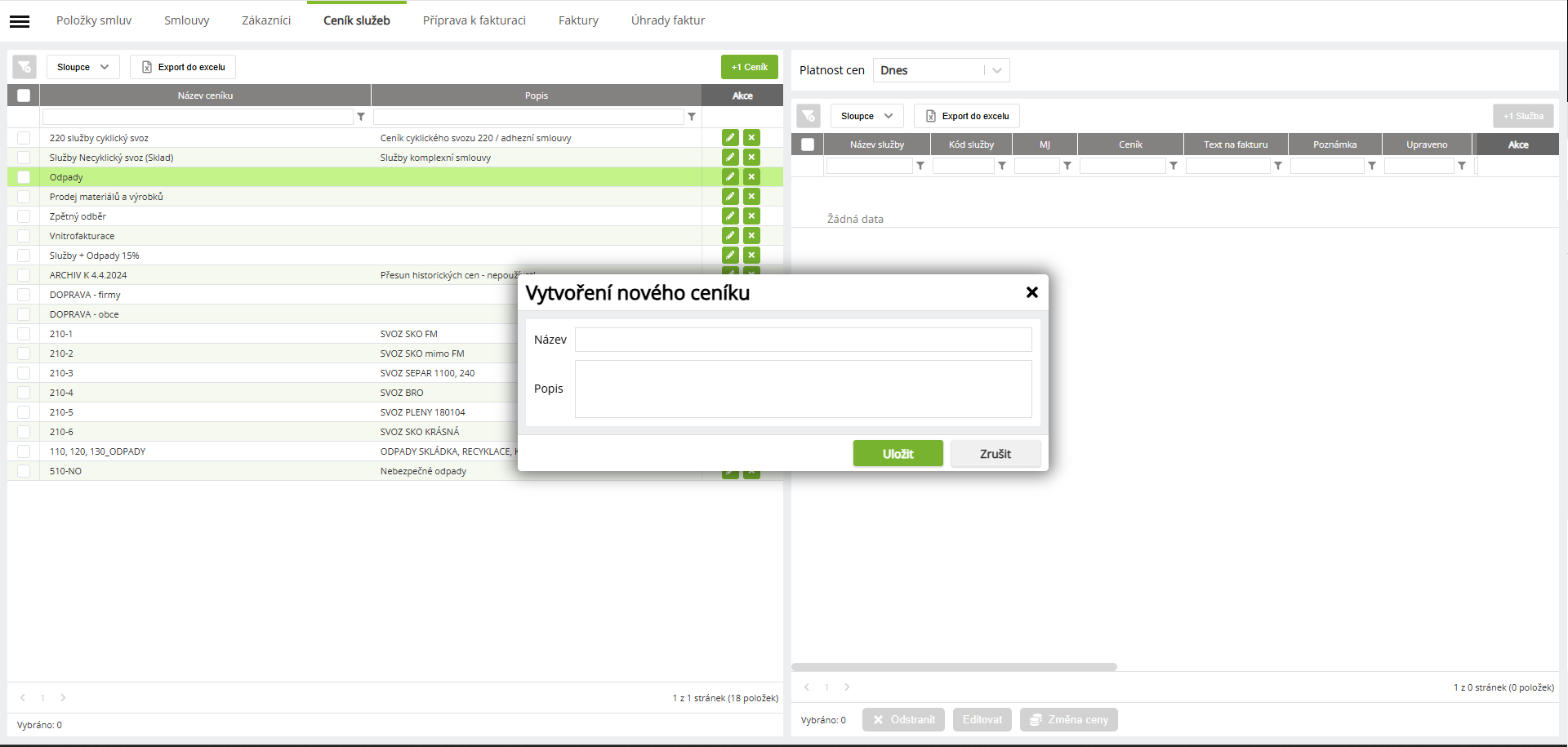Viewport: 1568px width, 747px height.
Task: Open the 'Úhrady faktur' tab
Action: (668, 20)
